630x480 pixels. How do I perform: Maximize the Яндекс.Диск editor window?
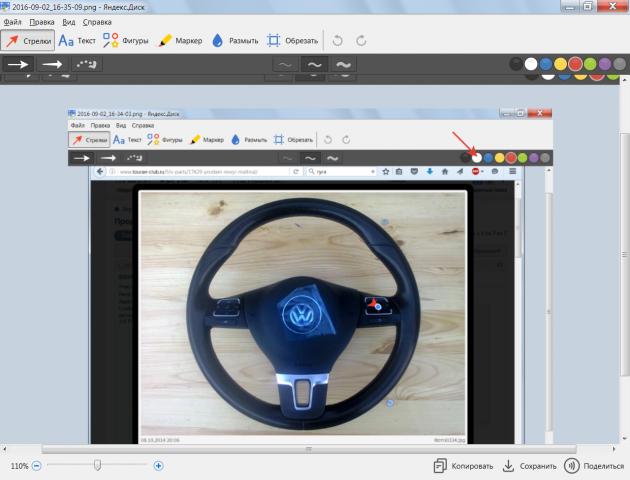click(588, 6)
